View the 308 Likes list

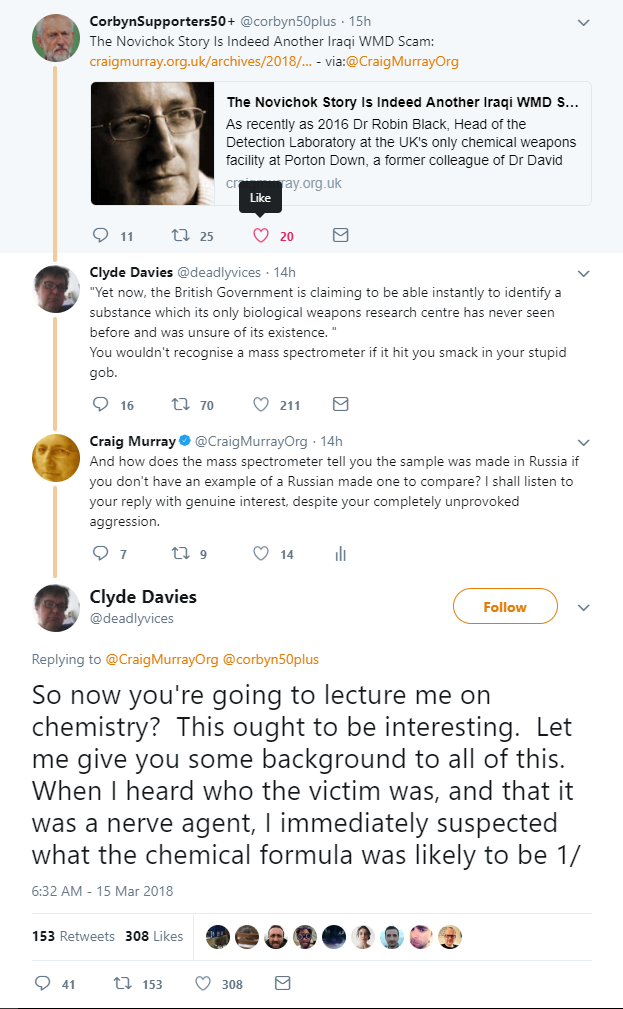pos(154,936)
